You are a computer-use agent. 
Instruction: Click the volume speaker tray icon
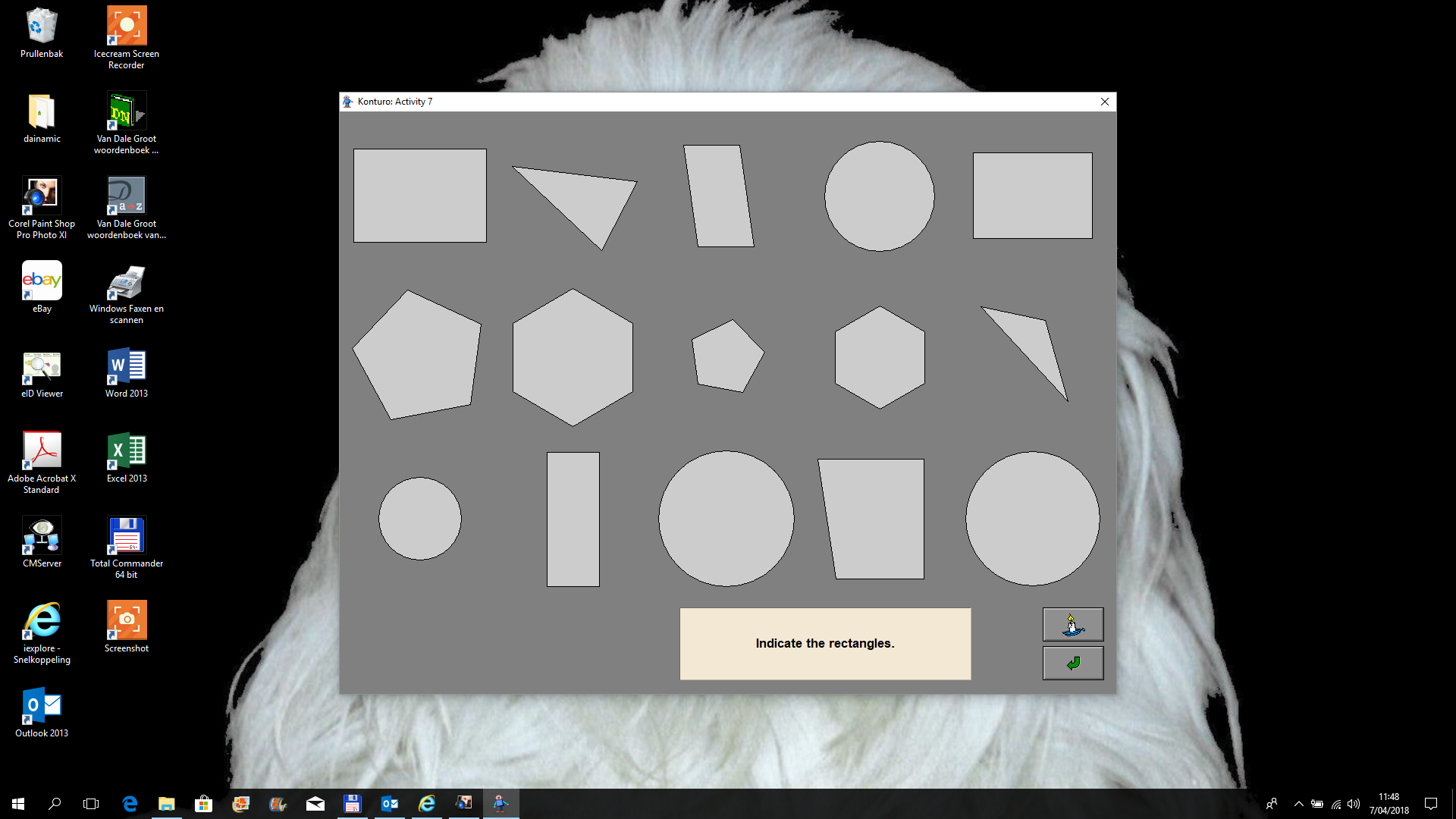[x=1354, y=804]
